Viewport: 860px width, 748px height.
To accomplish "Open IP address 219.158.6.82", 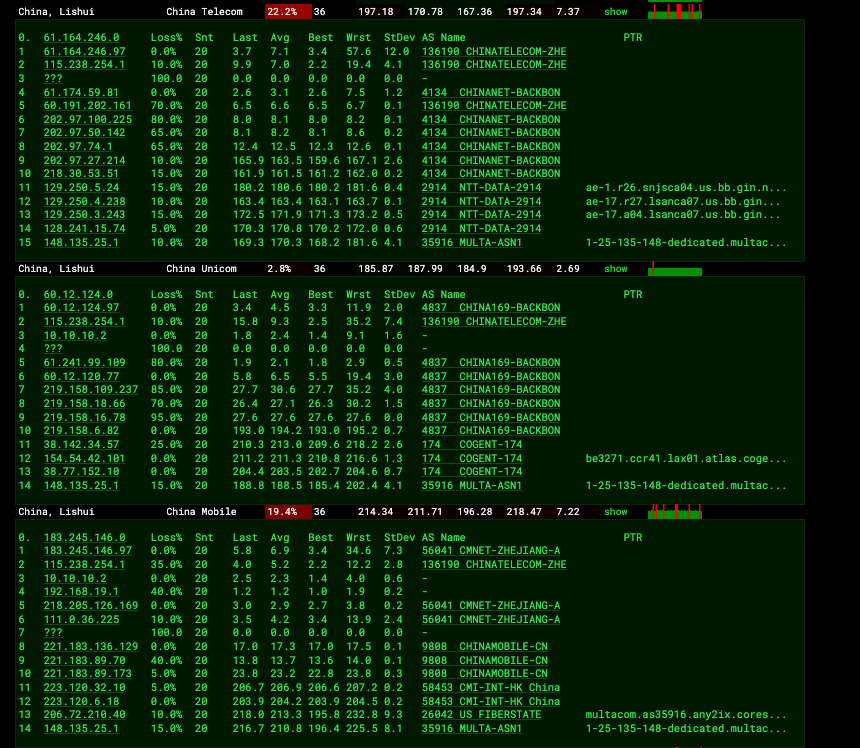I will 81,430.
